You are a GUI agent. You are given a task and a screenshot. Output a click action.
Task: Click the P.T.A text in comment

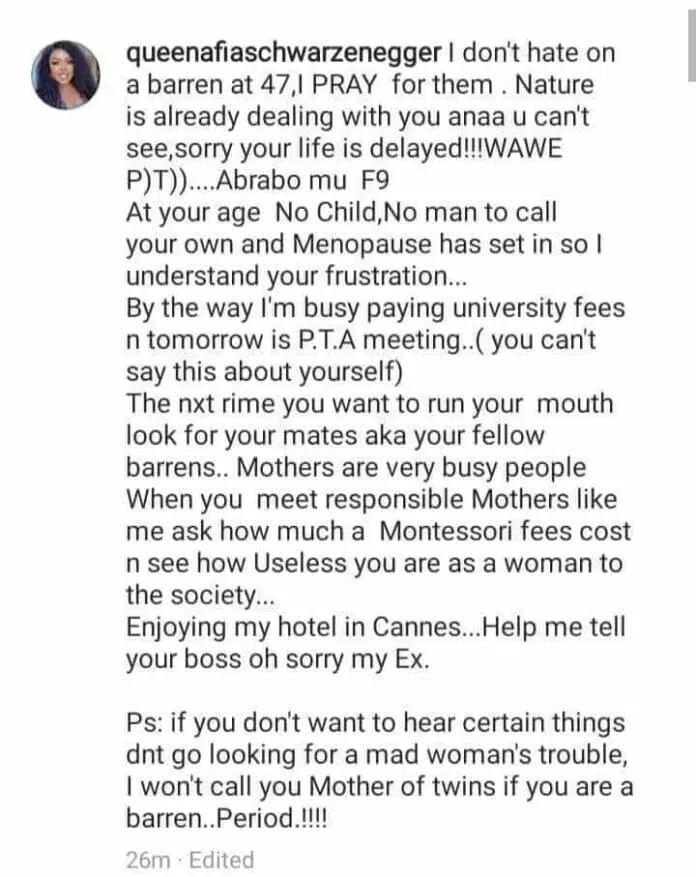(328, 340)
